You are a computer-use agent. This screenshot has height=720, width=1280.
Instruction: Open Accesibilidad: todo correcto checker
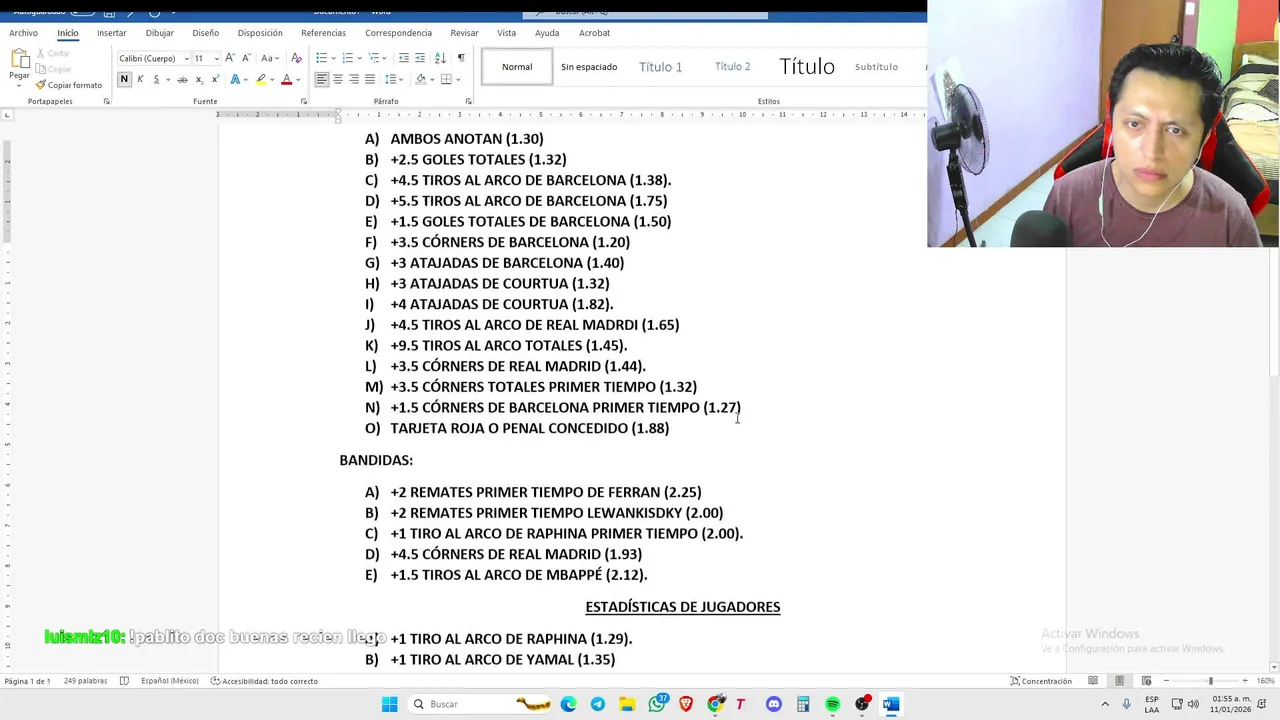(x=264, y=681)
